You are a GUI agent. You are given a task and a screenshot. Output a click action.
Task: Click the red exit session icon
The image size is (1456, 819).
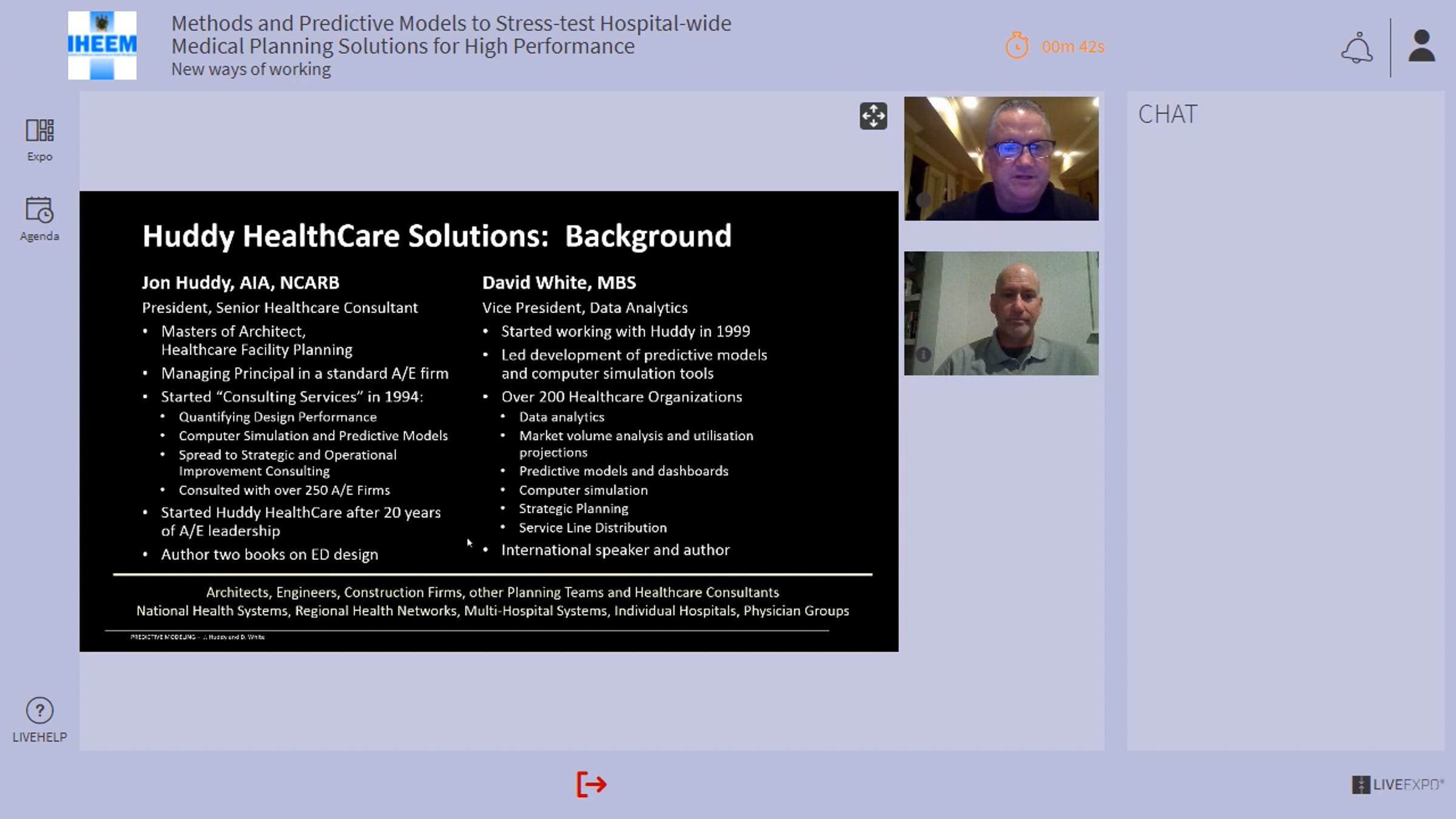[x=591, y=784]
